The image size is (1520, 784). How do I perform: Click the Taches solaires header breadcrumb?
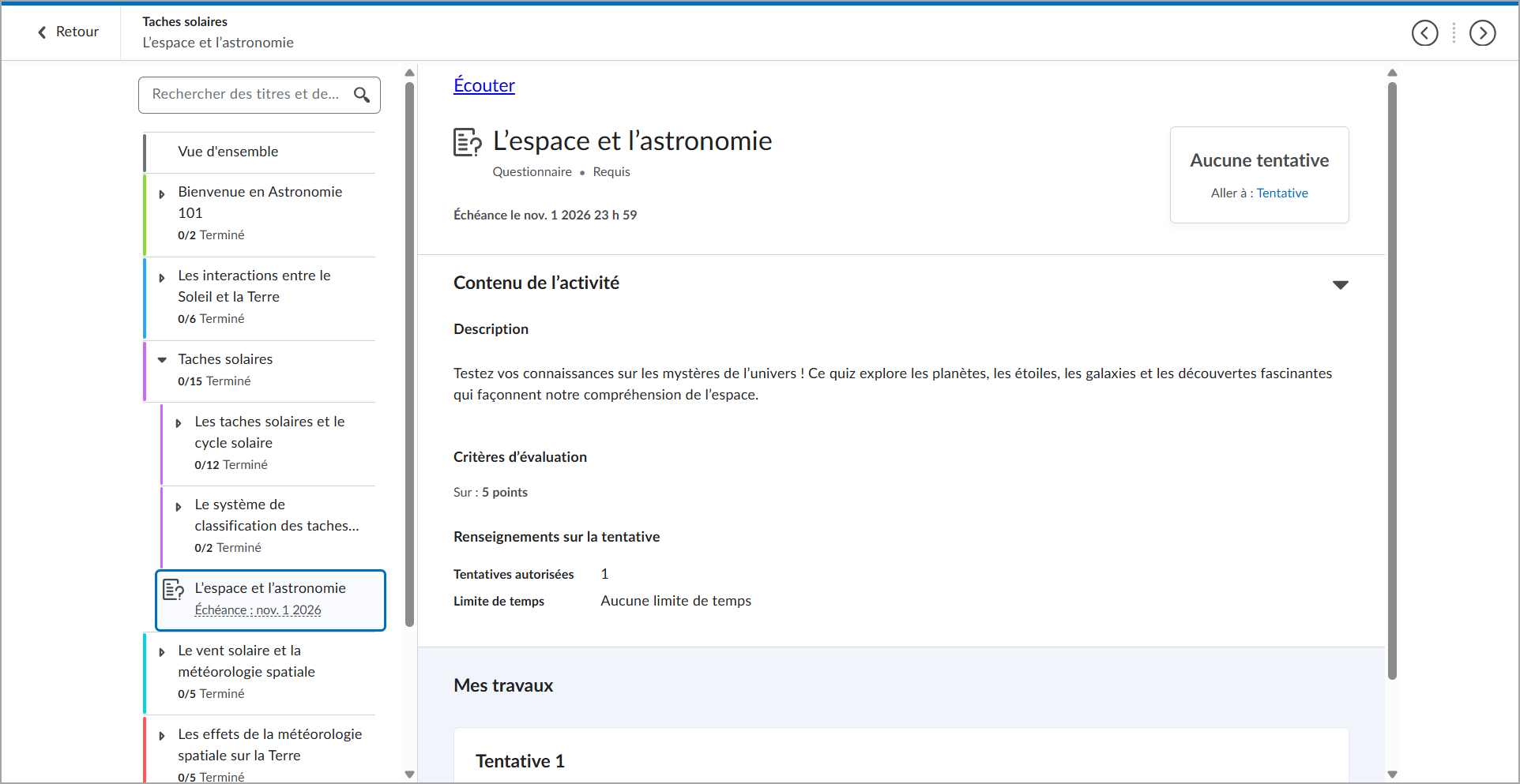point(185,22)
